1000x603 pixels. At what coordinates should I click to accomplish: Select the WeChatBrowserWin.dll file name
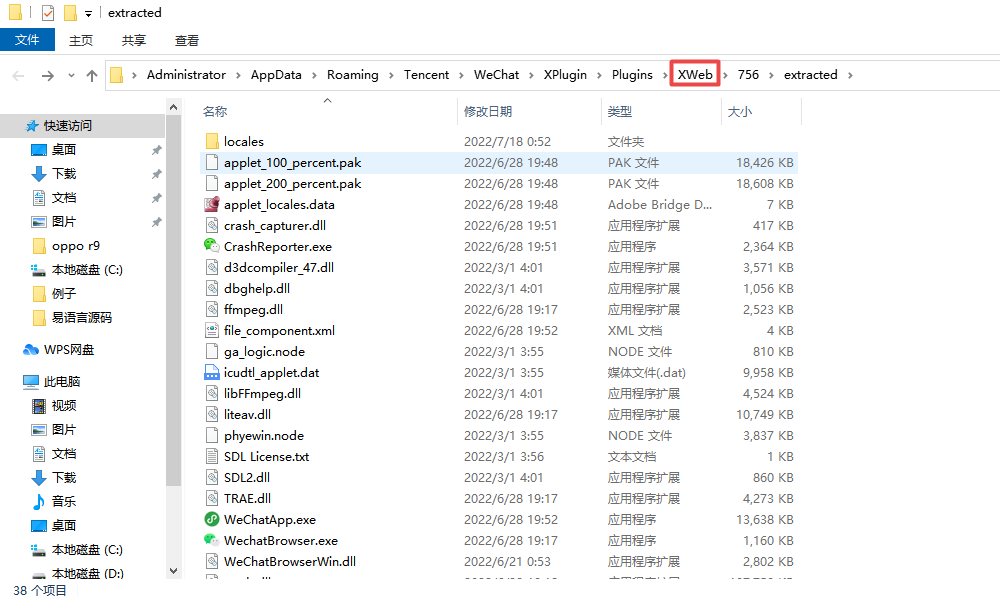click(x=290, y=562)
